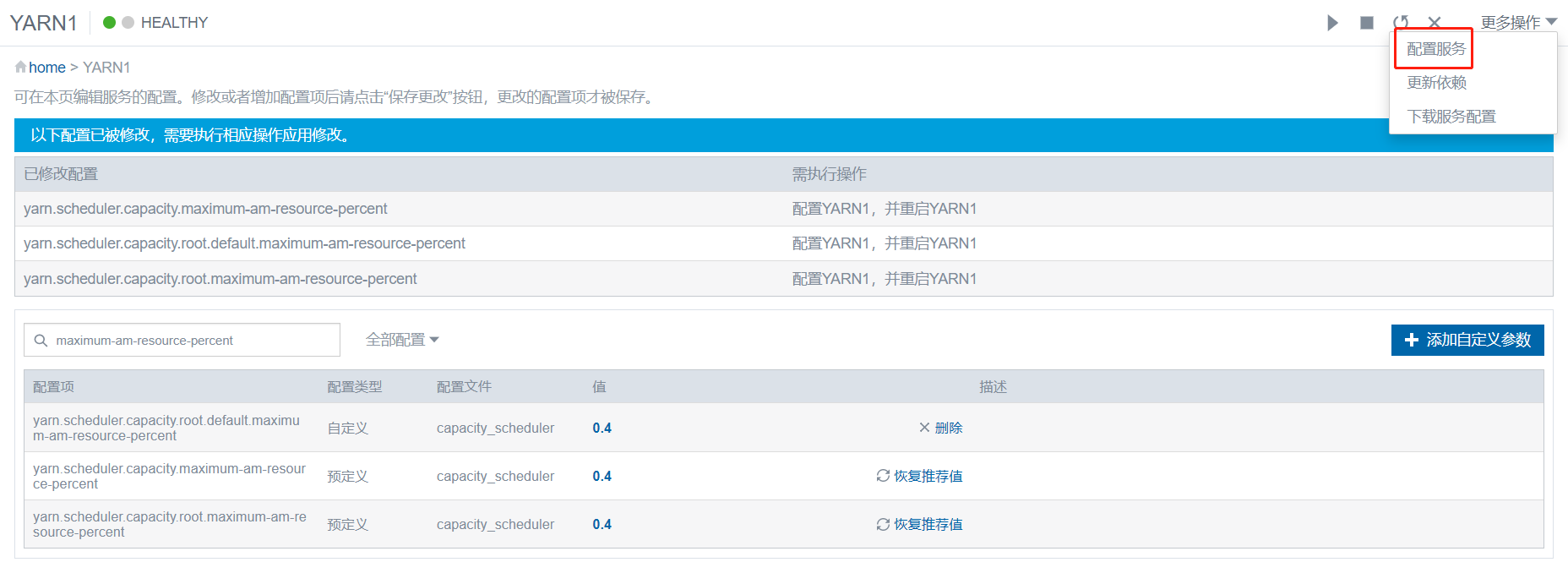Viewport: 1568px width, 584px height.
Task: Stop the YARN1 service with square icon
Action: tap(1366, 23)
